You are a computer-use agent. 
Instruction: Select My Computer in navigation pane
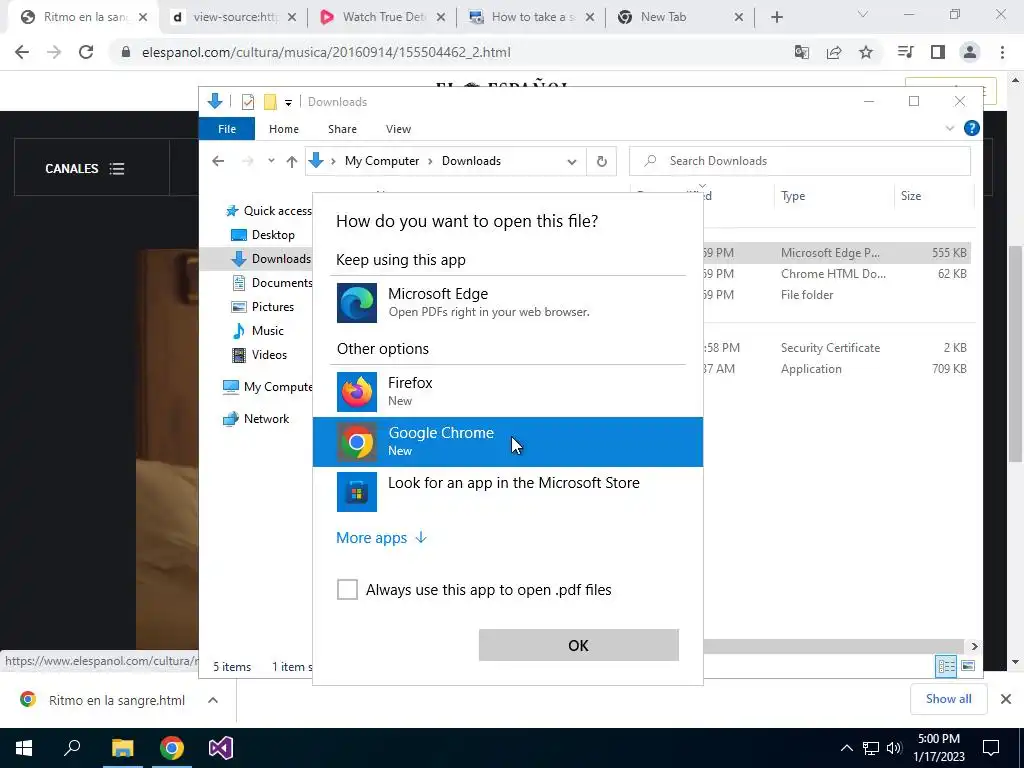coord(268,387)
